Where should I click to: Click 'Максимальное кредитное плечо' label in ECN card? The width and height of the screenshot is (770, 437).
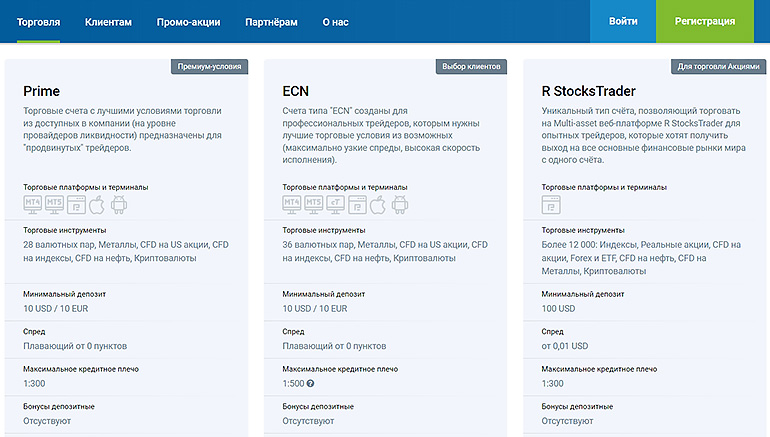tap(340, 369)
